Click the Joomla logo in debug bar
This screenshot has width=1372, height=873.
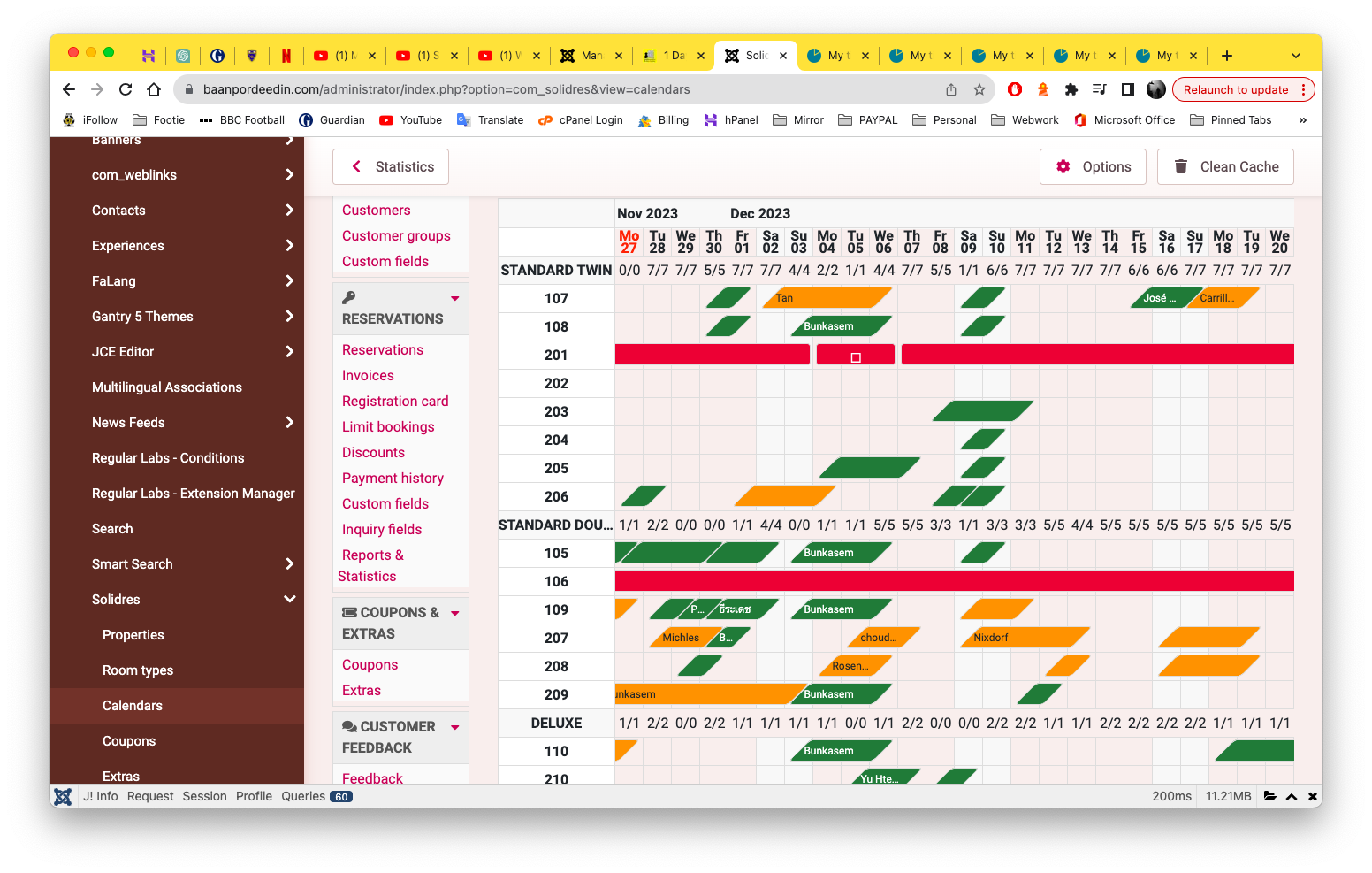[63, 796]
